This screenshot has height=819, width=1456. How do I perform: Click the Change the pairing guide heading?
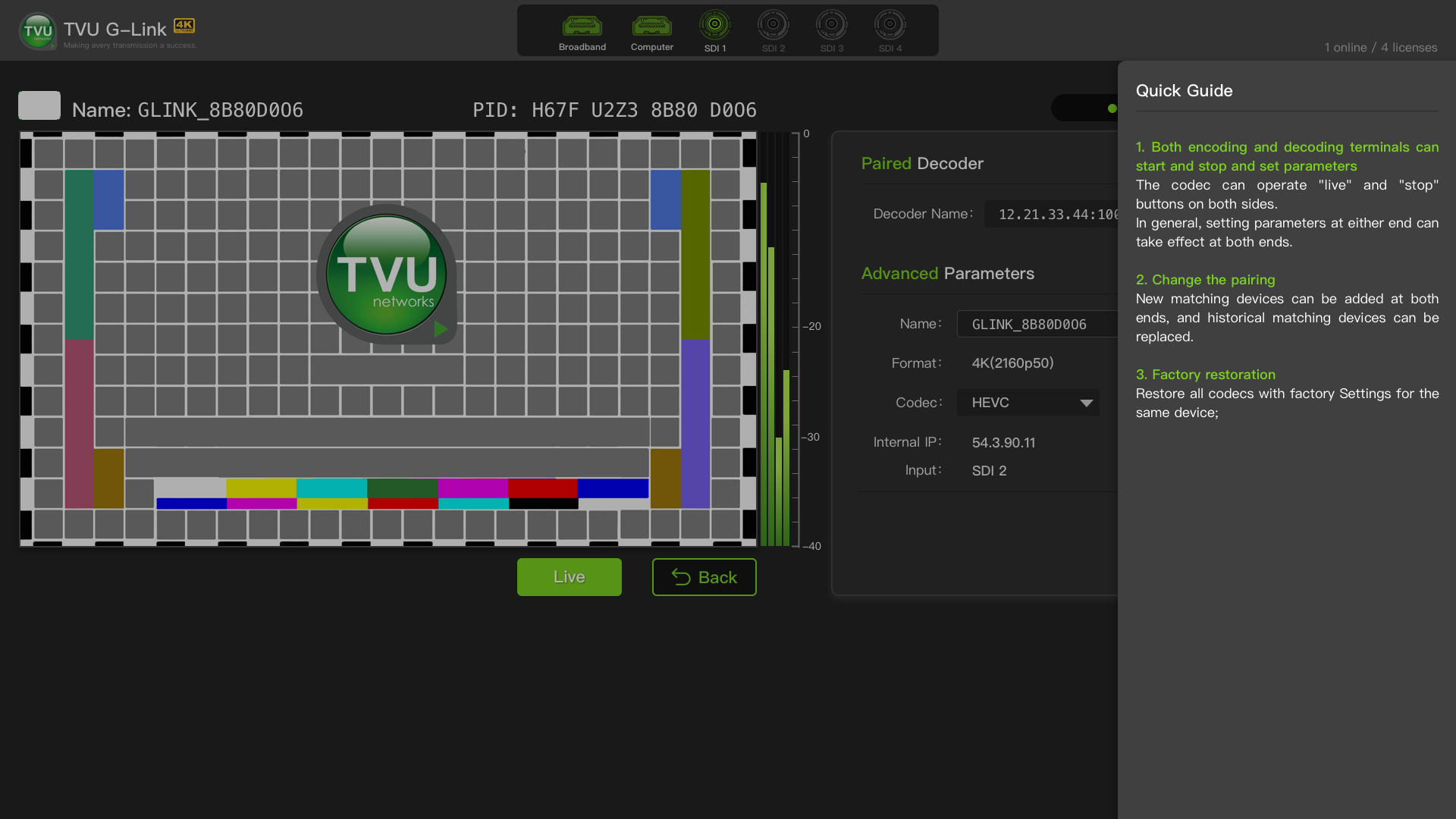tap(1205, 280)
